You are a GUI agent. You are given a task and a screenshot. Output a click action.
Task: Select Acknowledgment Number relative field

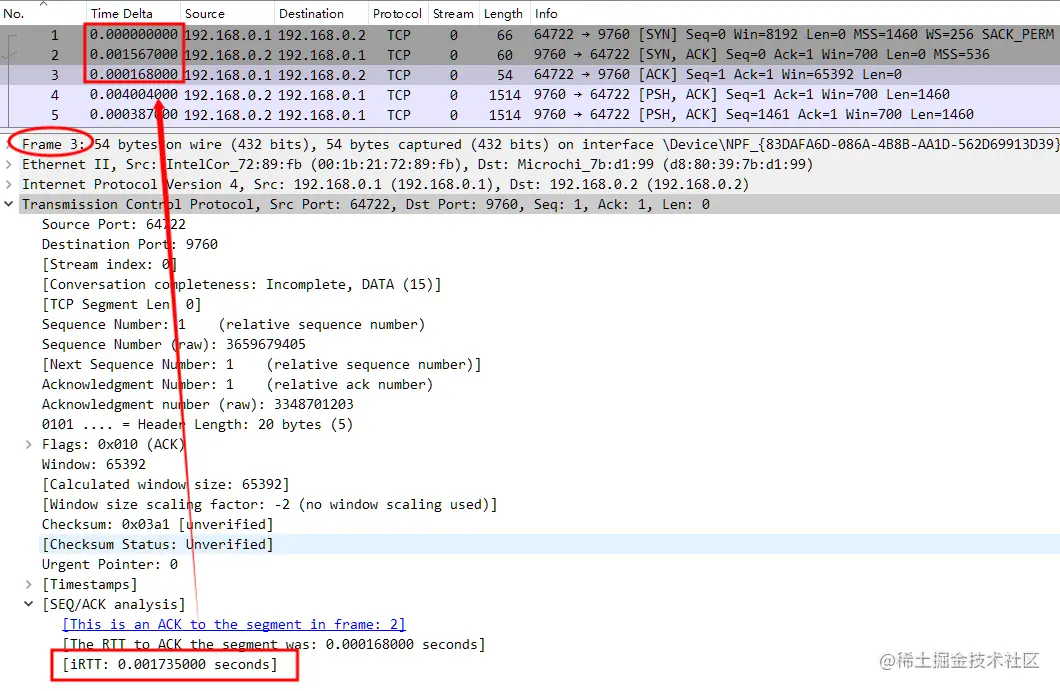(x=237, y=384)
